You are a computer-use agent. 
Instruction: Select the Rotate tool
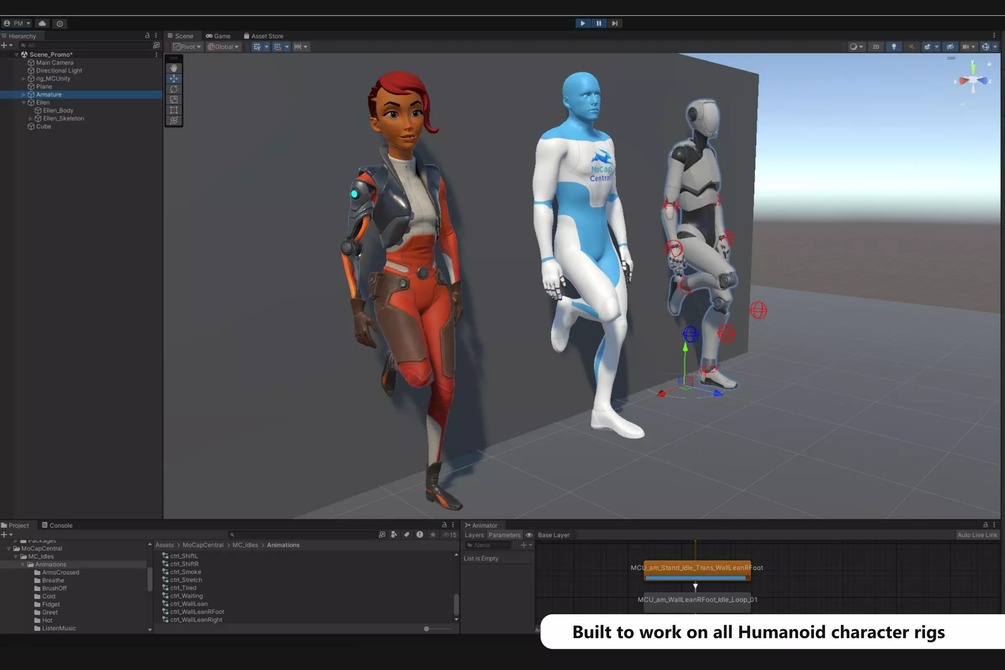coord(174,89)
